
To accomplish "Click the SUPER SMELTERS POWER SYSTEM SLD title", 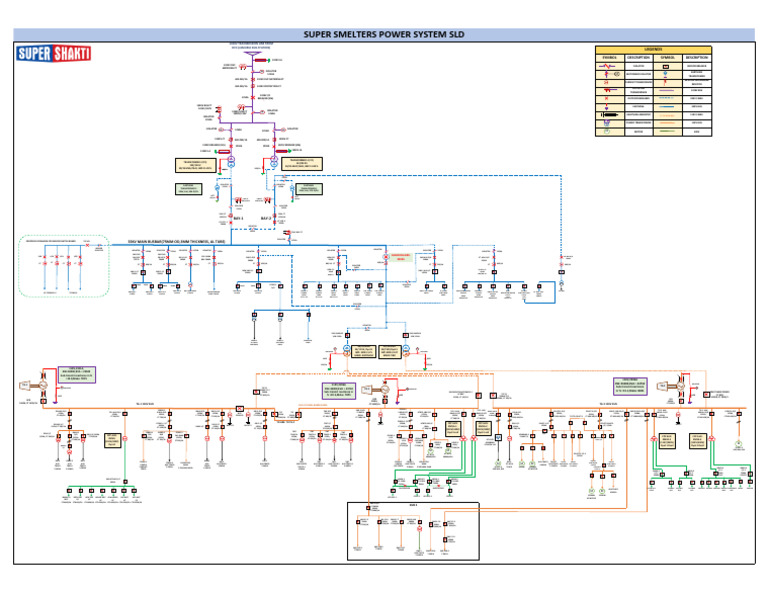I will [384, 34].
